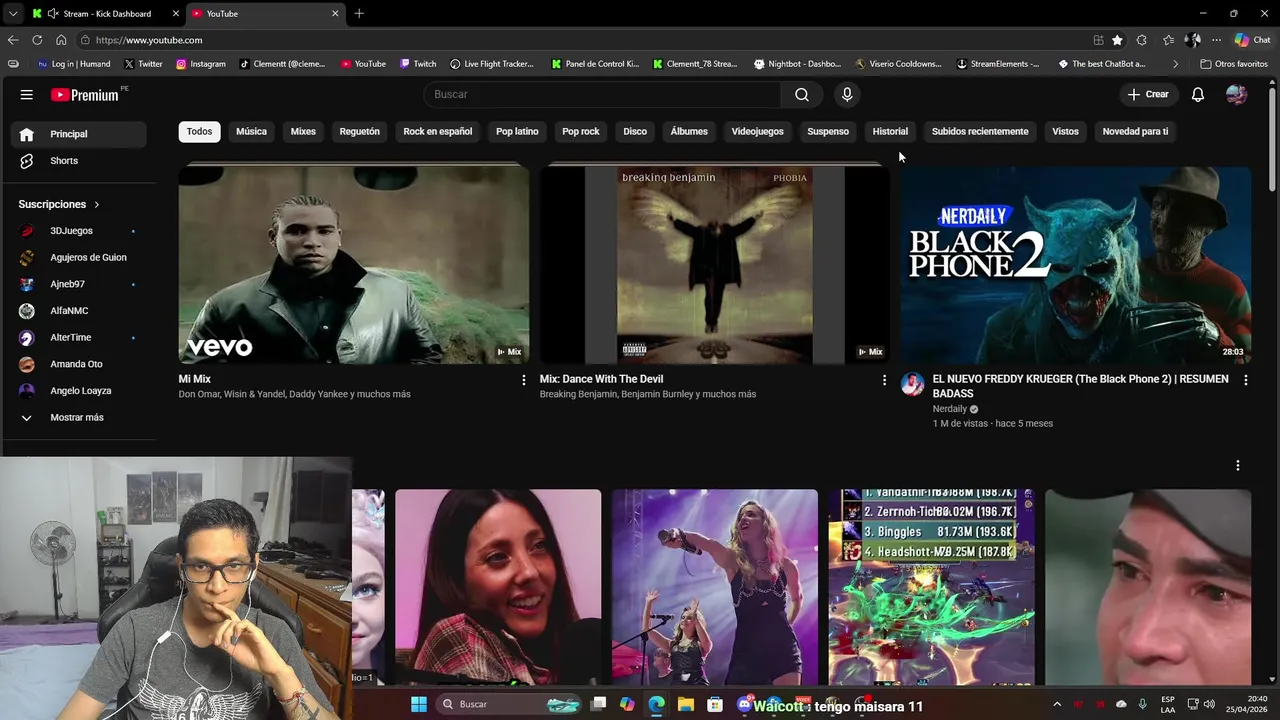Open the Mi Mix vevo thumbnail
Screen dimensions: 1280x720
click(x=354, y=265)
